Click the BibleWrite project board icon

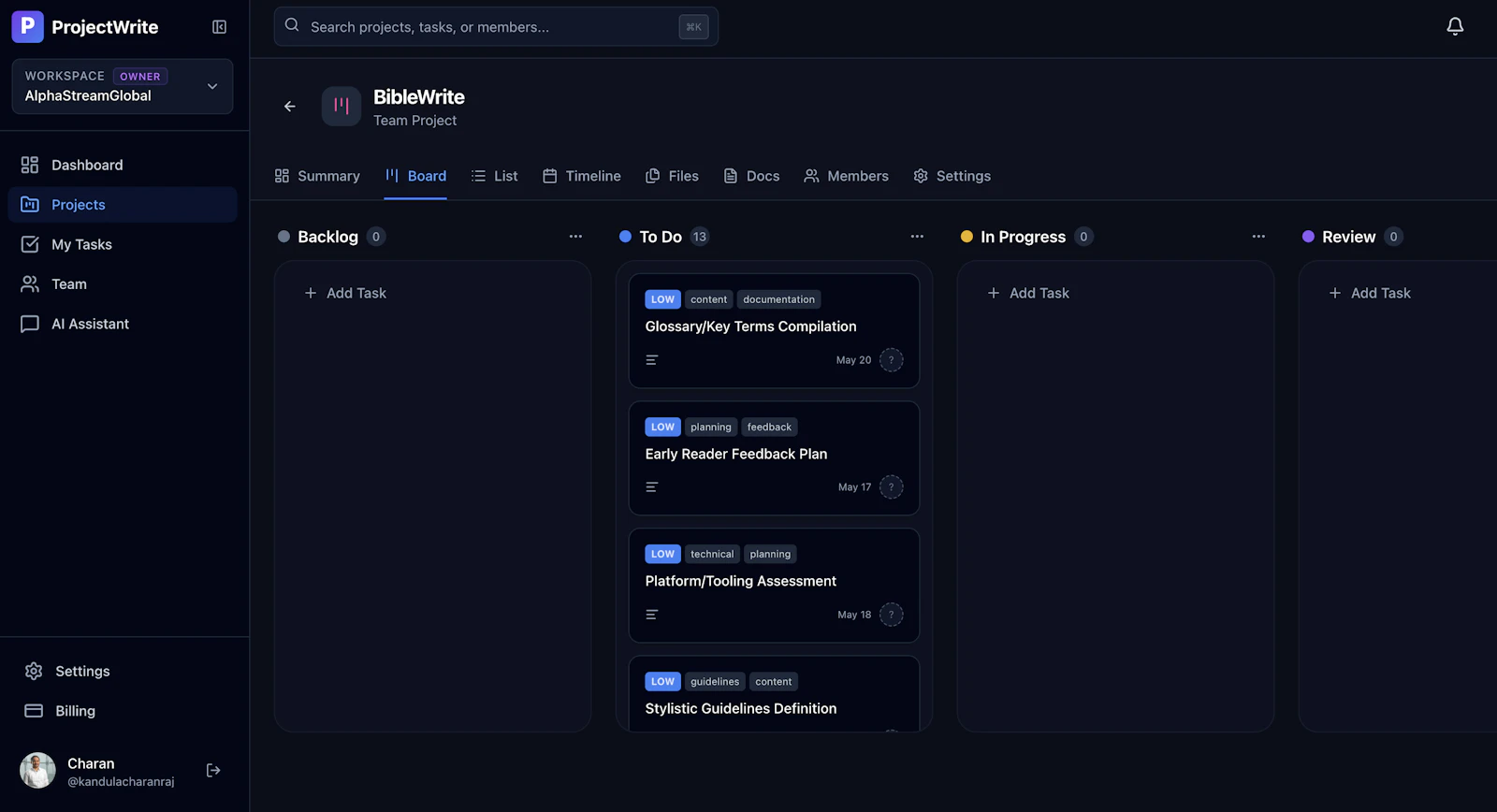(342, 107)
